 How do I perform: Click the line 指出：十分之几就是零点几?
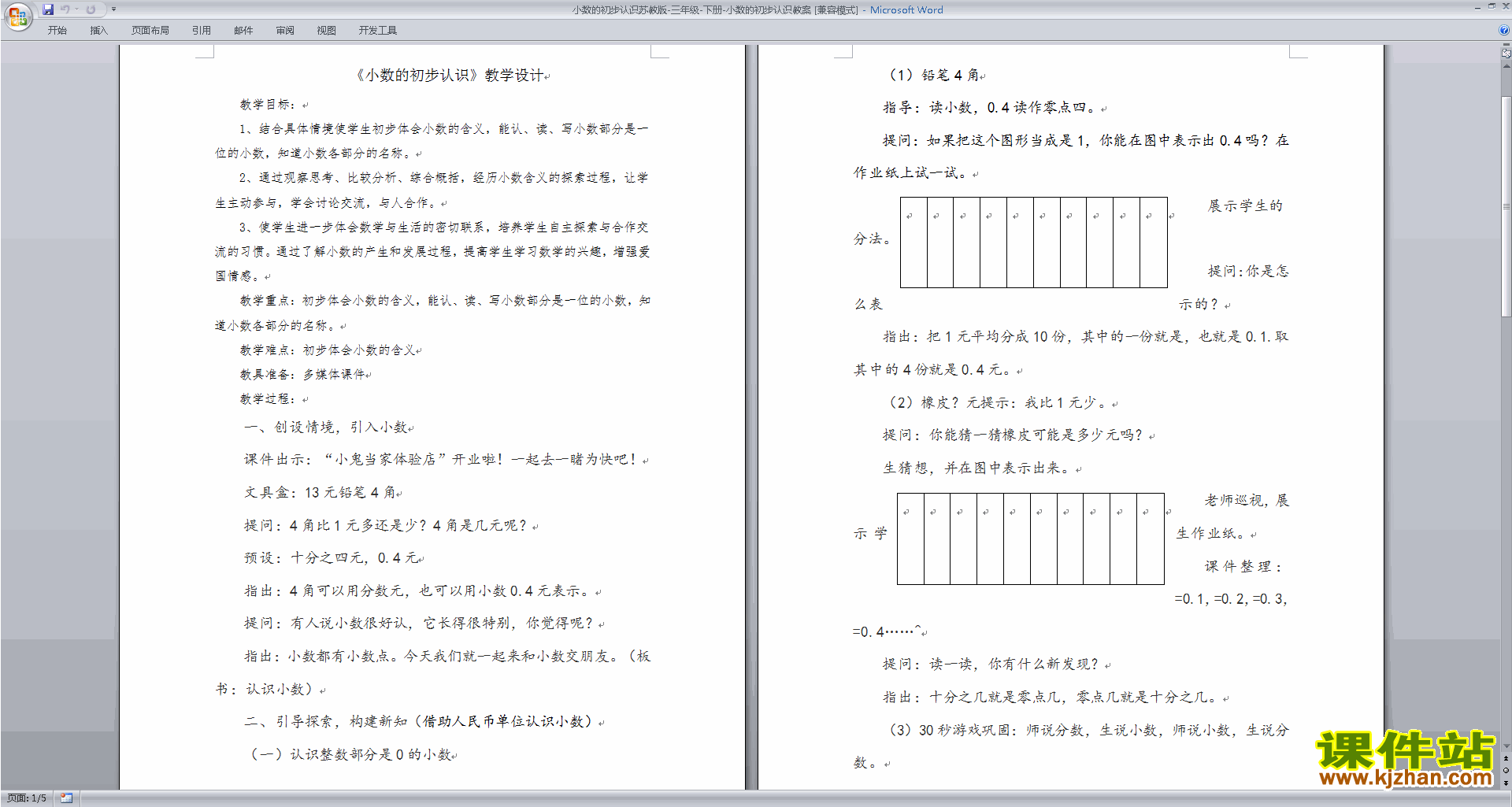(1051, 697)
